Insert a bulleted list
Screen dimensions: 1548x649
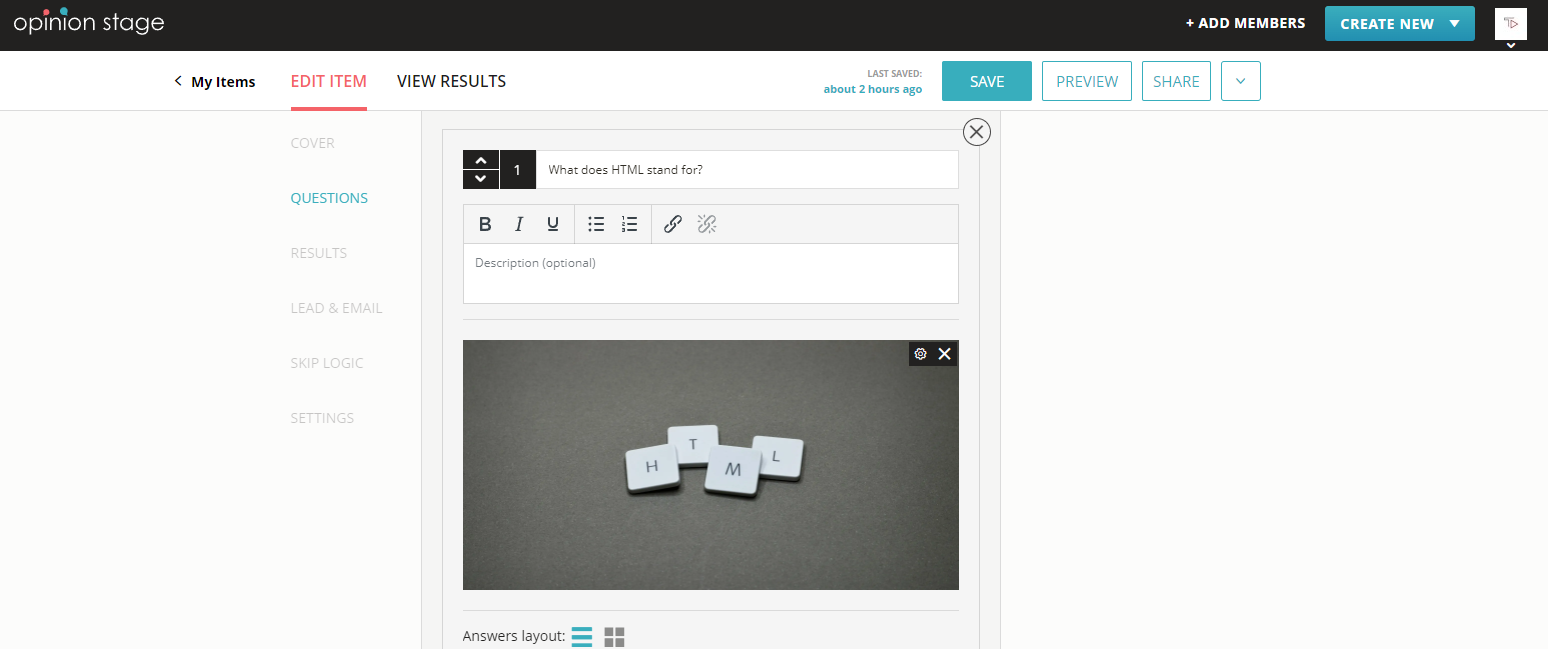pos(596,224)
